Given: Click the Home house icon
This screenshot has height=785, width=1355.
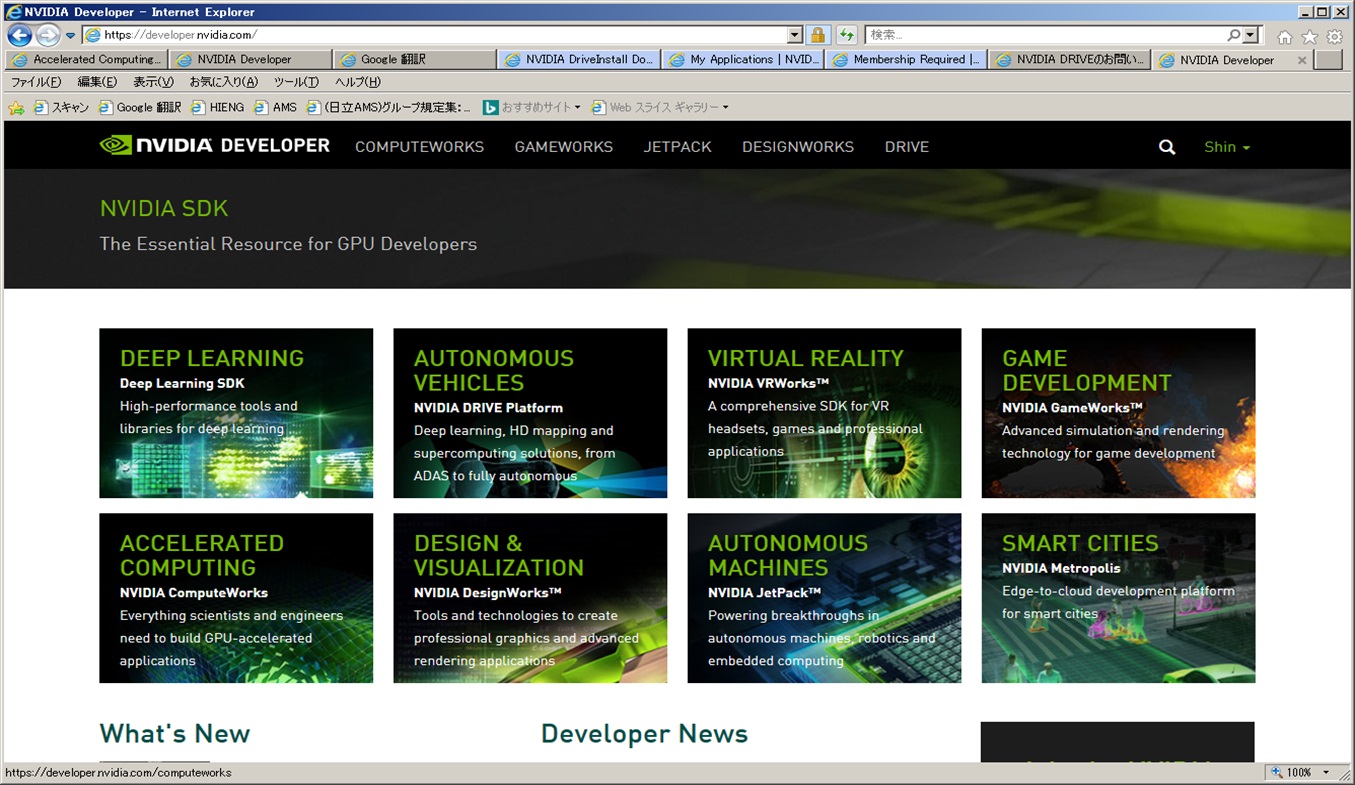Looking at the screenshot, I should click(1285, 37).
